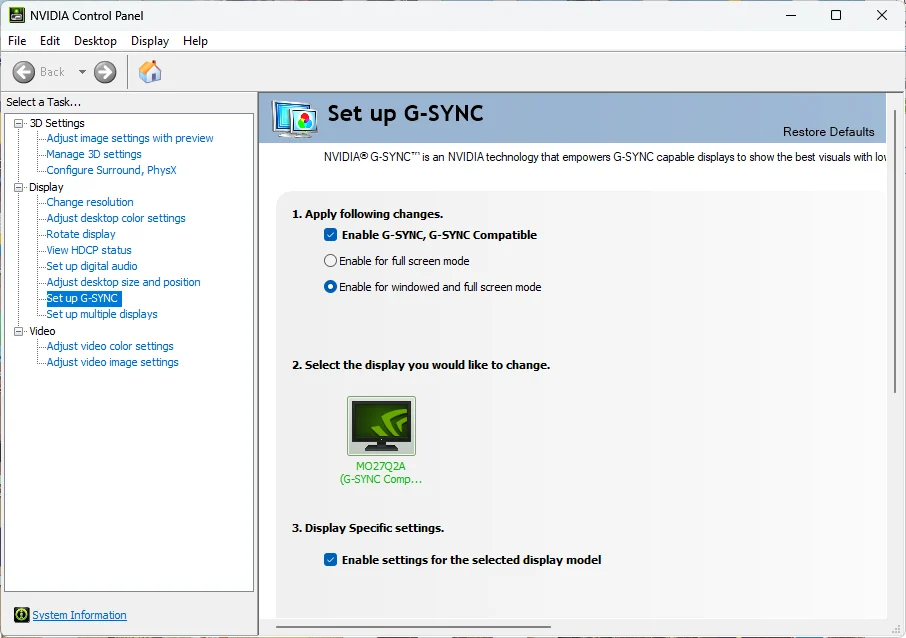Click the Display category label in tree

pyautogui.click(x=46, y=187)
